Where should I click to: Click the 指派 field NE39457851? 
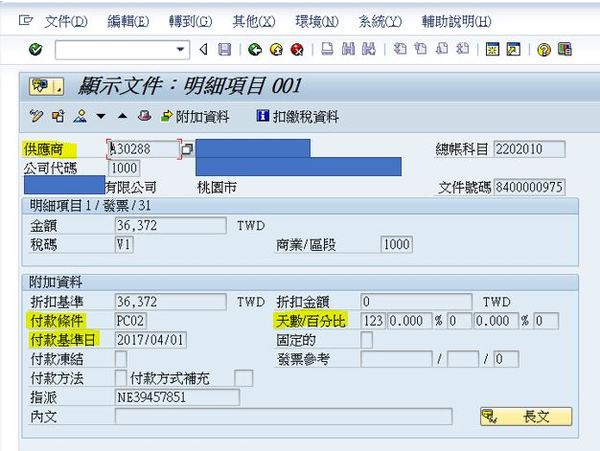pyautogui.click(x=177, y=397)
